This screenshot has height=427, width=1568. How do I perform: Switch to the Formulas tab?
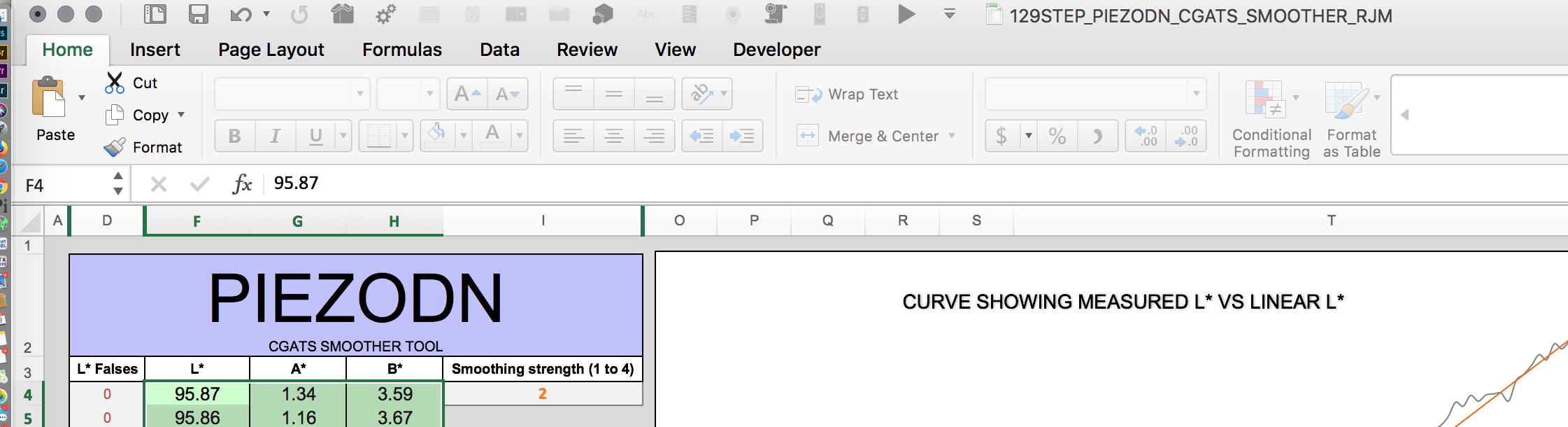click(x=401, y=50)
